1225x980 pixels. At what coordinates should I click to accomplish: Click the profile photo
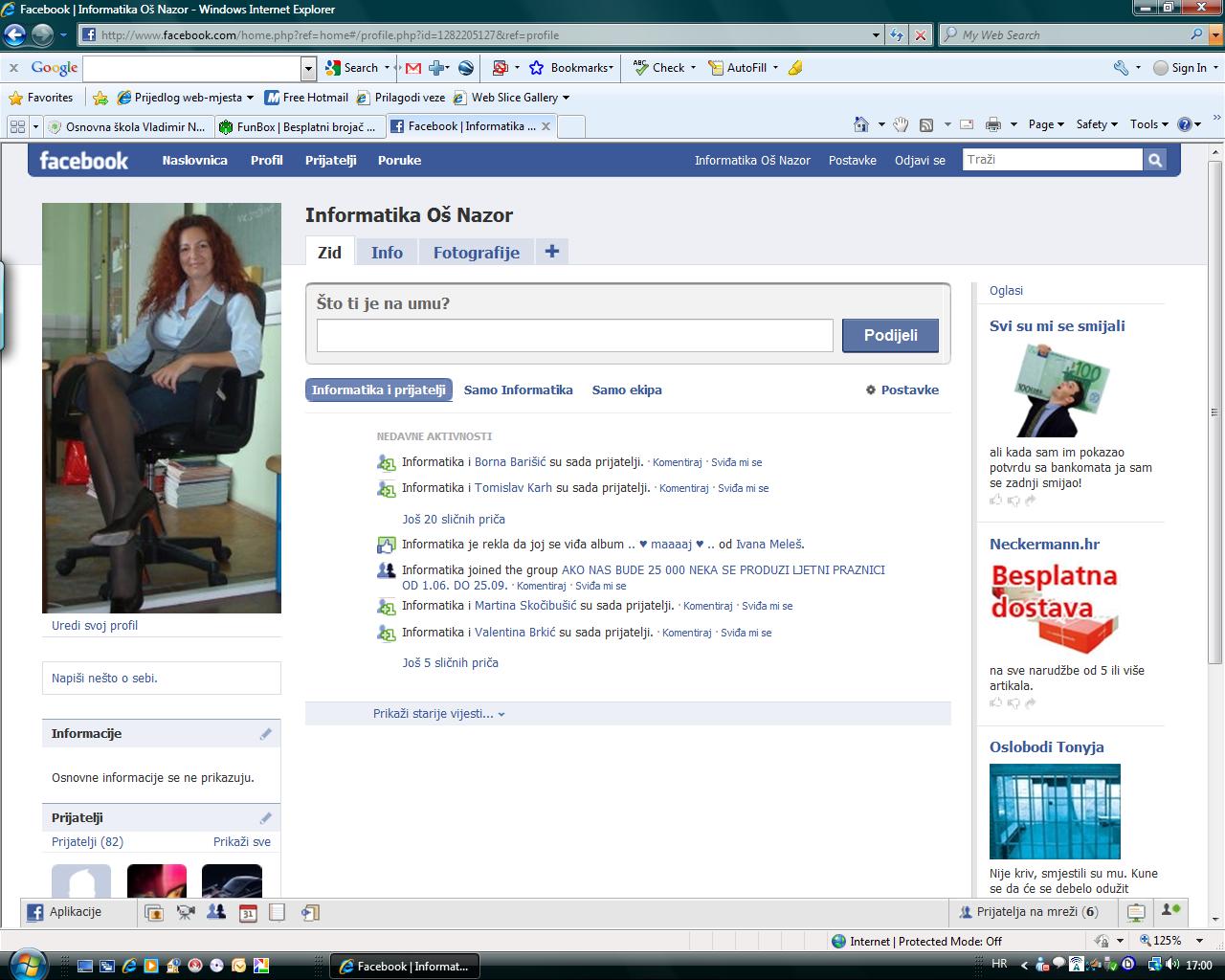coord(162,408)
